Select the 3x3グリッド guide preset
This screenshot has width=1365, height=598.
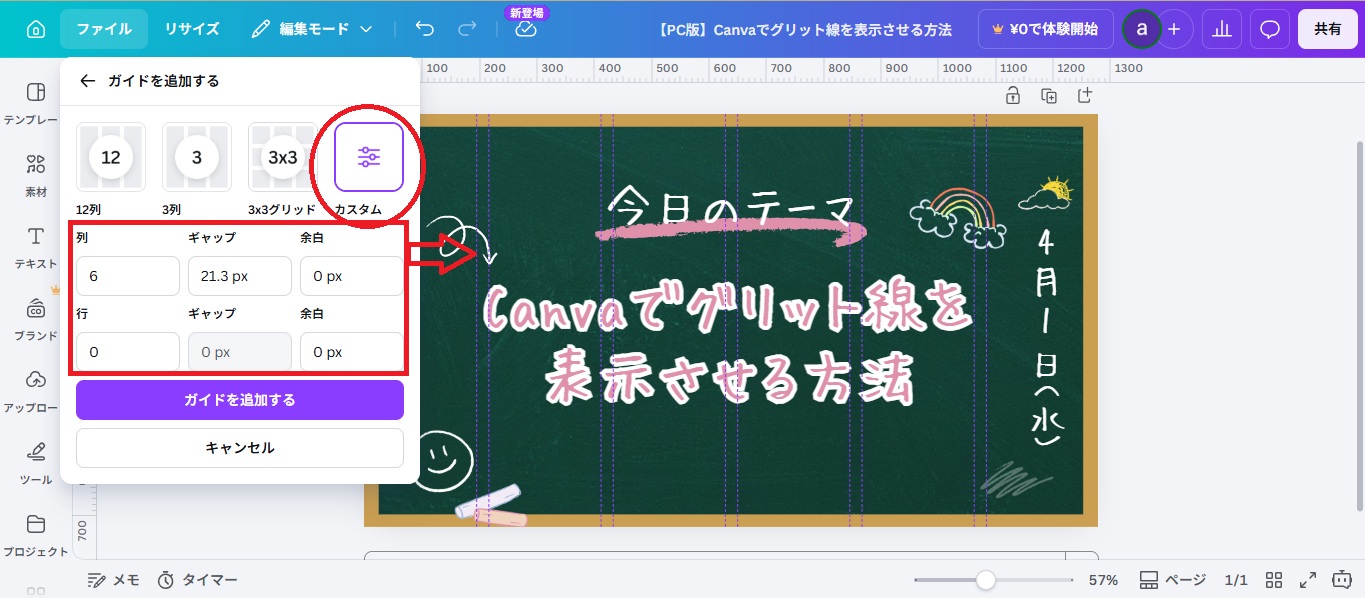(x=283, y=157)
